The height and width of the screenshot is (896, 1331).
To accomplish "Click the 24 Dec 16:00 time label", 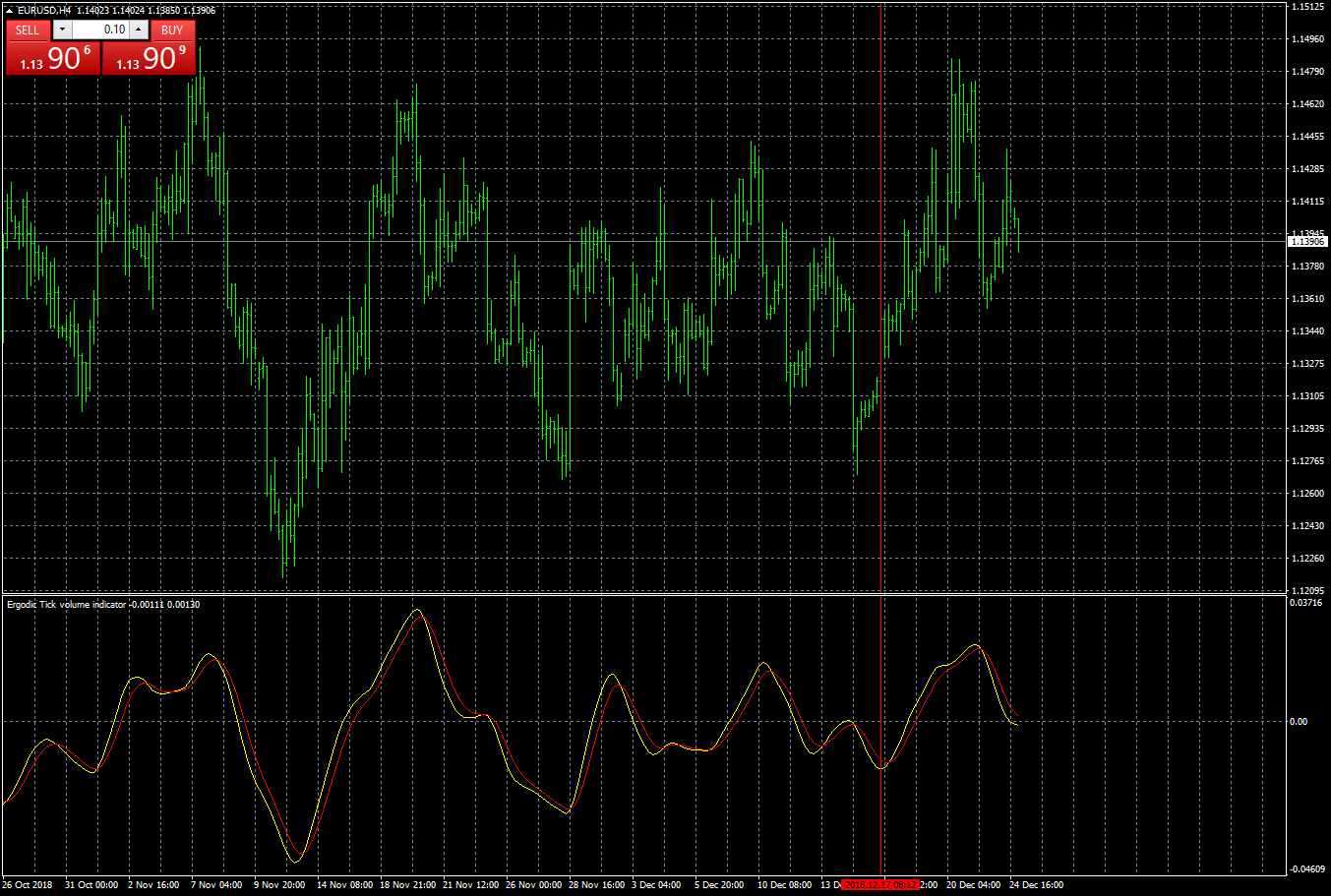I will pyautogui.click(x=1036, y=885).
